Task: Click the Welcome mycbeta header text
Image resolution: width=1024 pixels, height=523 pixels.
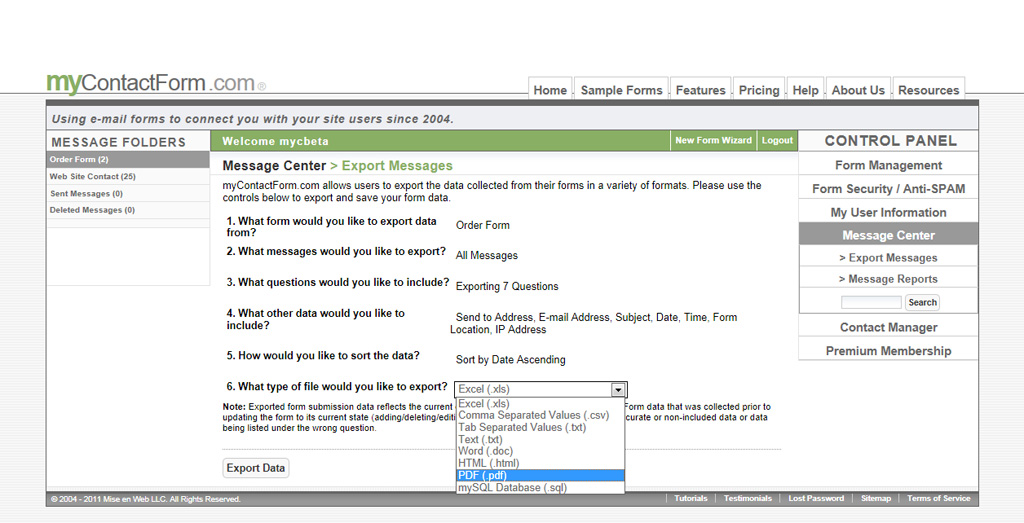Action: [x=275, y=141]
